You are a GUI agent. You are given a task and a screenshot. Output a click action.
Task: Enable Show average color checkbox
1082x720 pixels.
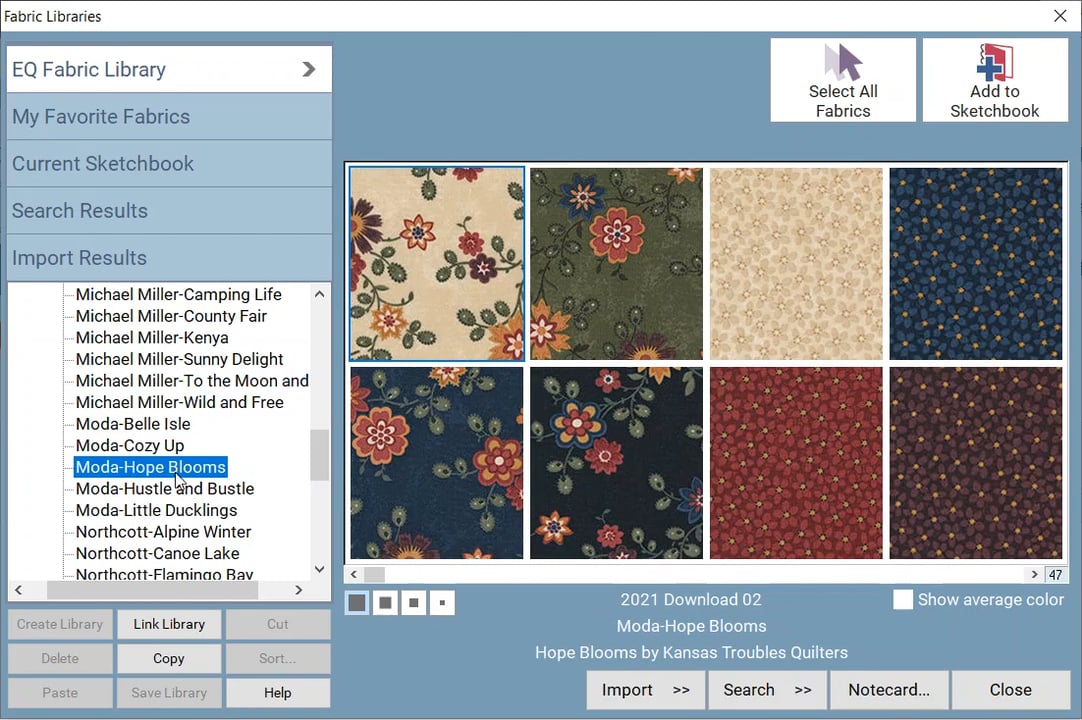click(x=903, y=599)
